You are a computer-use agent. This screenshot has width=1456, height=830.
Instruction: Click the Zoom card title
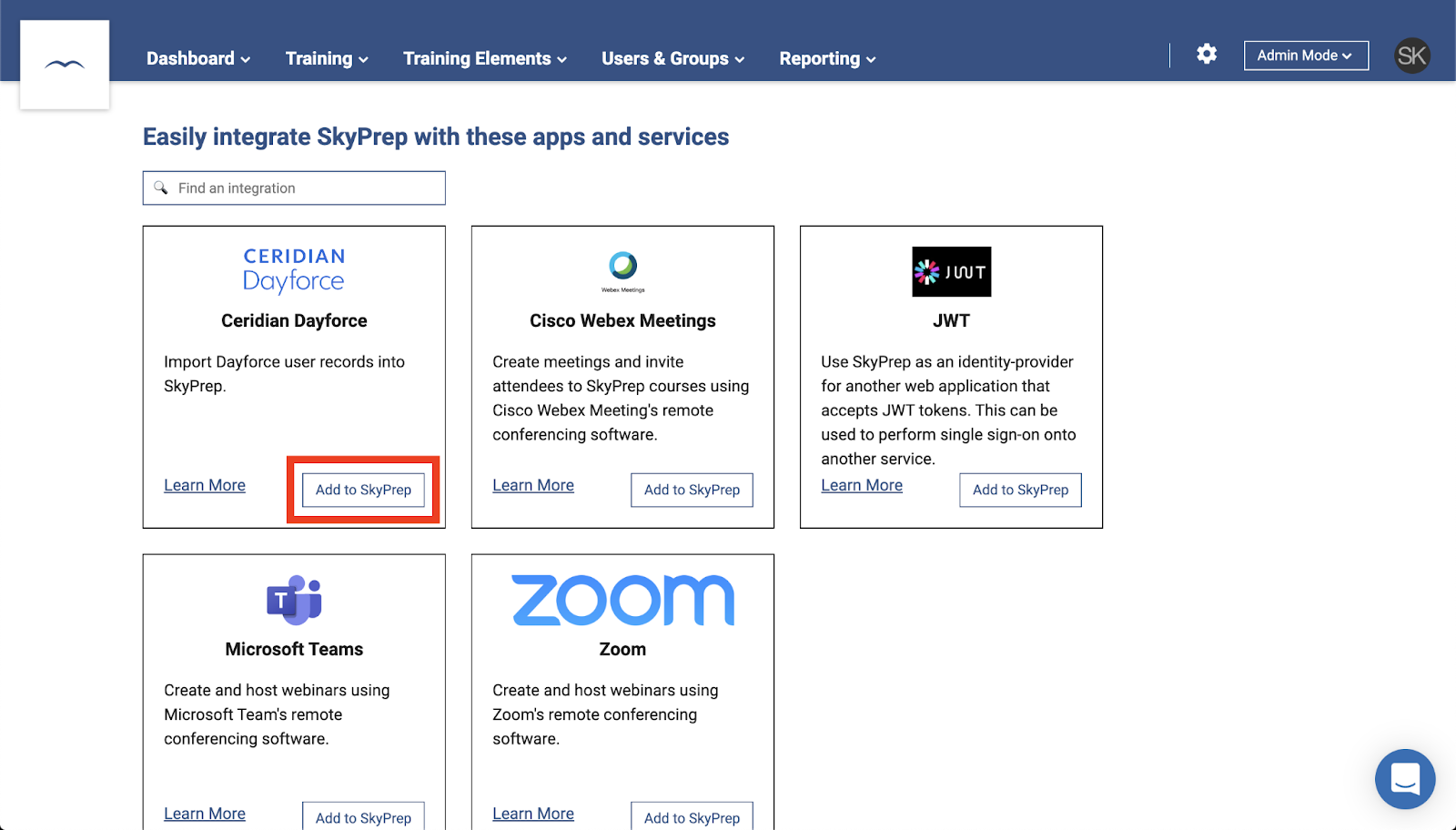(623, 649)
